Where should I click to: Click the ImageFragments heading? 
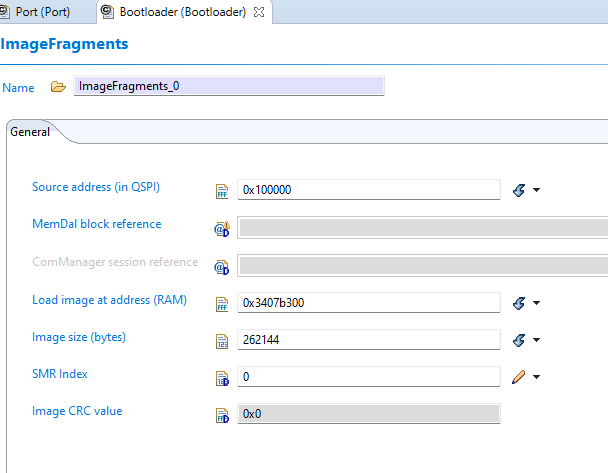(x=64, y=44)
